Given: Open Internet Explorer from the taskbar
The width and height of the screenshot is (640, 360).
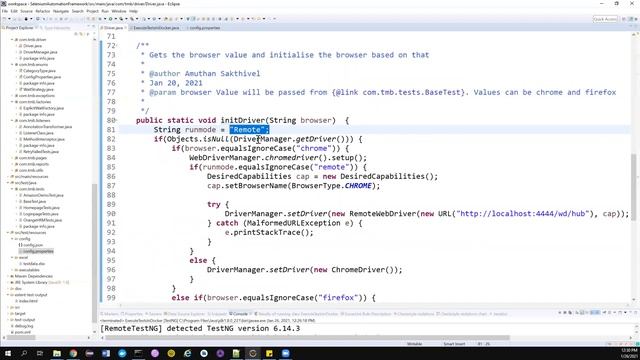Looking at the screenshot, I should (x=187, y=353).
